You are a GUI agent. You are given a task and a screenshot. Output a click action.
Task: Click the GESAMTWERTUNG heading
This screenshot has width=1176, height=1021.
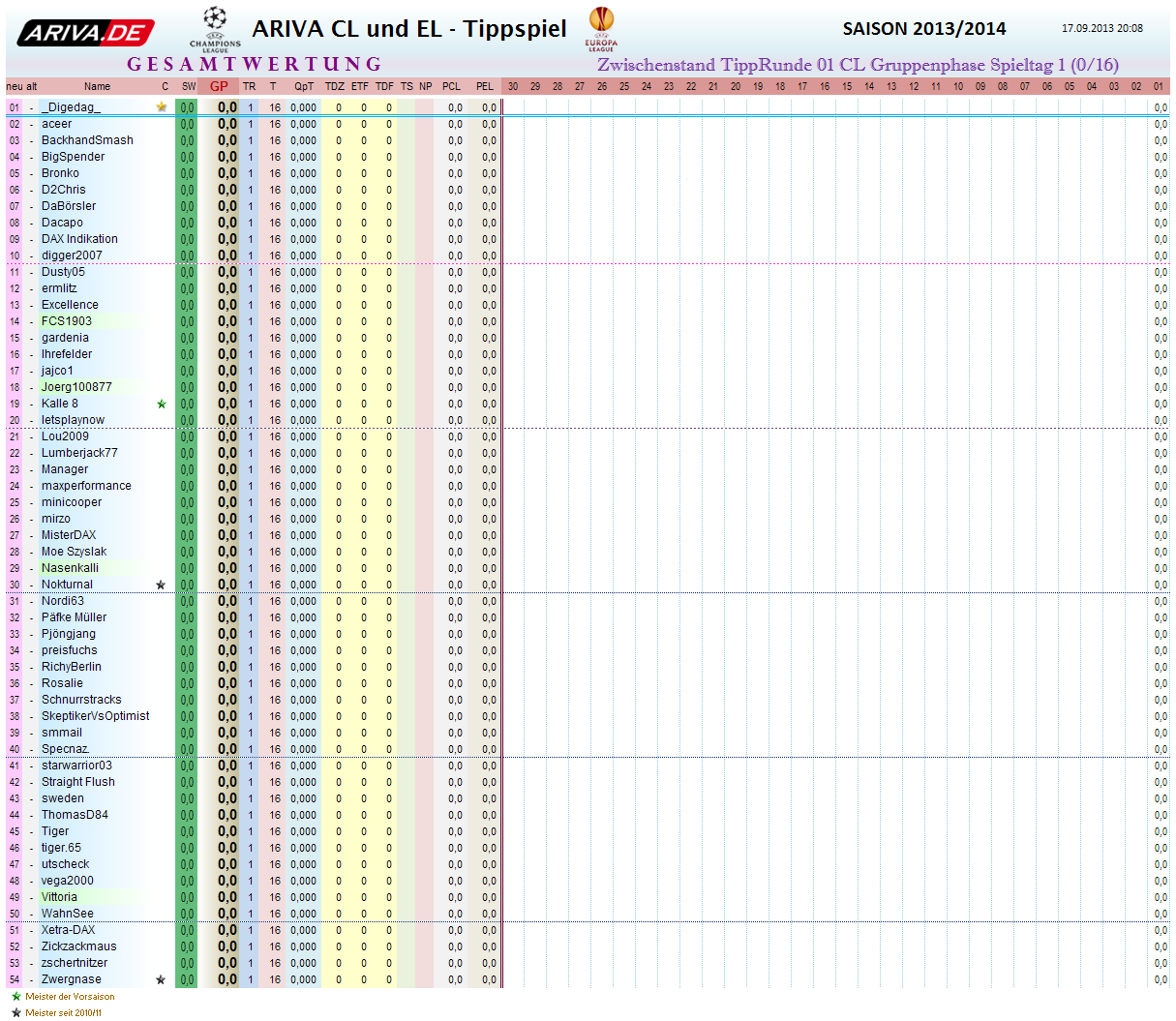pos(255,64)
